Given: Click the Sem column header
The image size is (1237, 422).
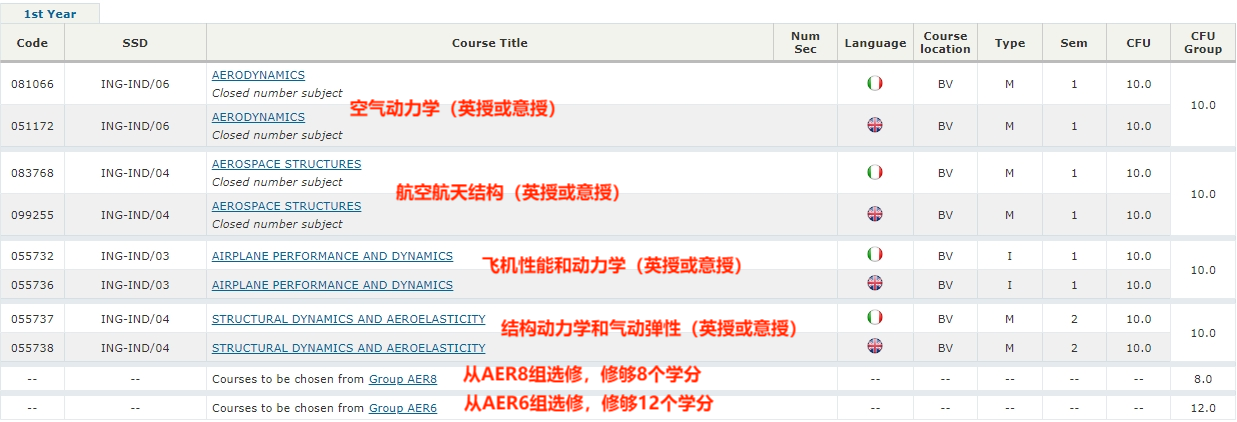Looking at the screenshot, I should [1074, 43].
